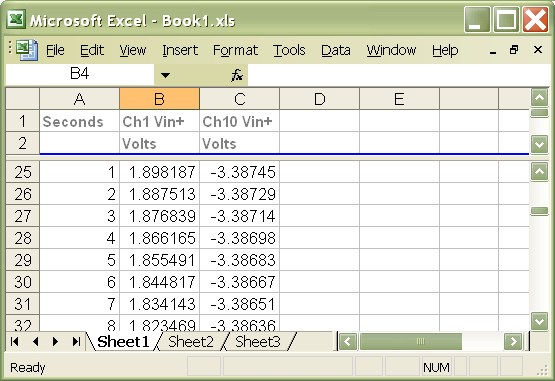Select column C header
The width and height of the screenshot is (555, 381).
point(239,99)
